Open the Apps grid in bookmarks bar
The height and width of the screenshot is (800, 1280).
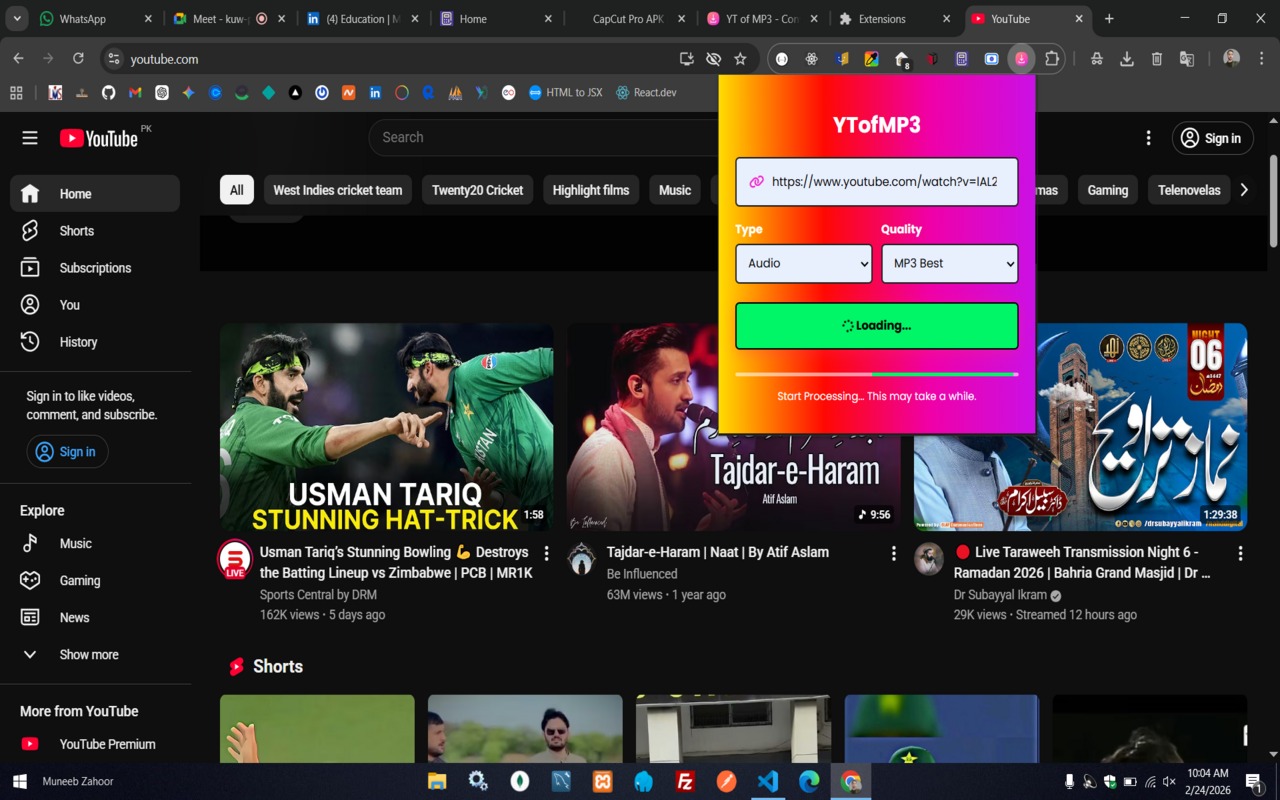[16, 93]
